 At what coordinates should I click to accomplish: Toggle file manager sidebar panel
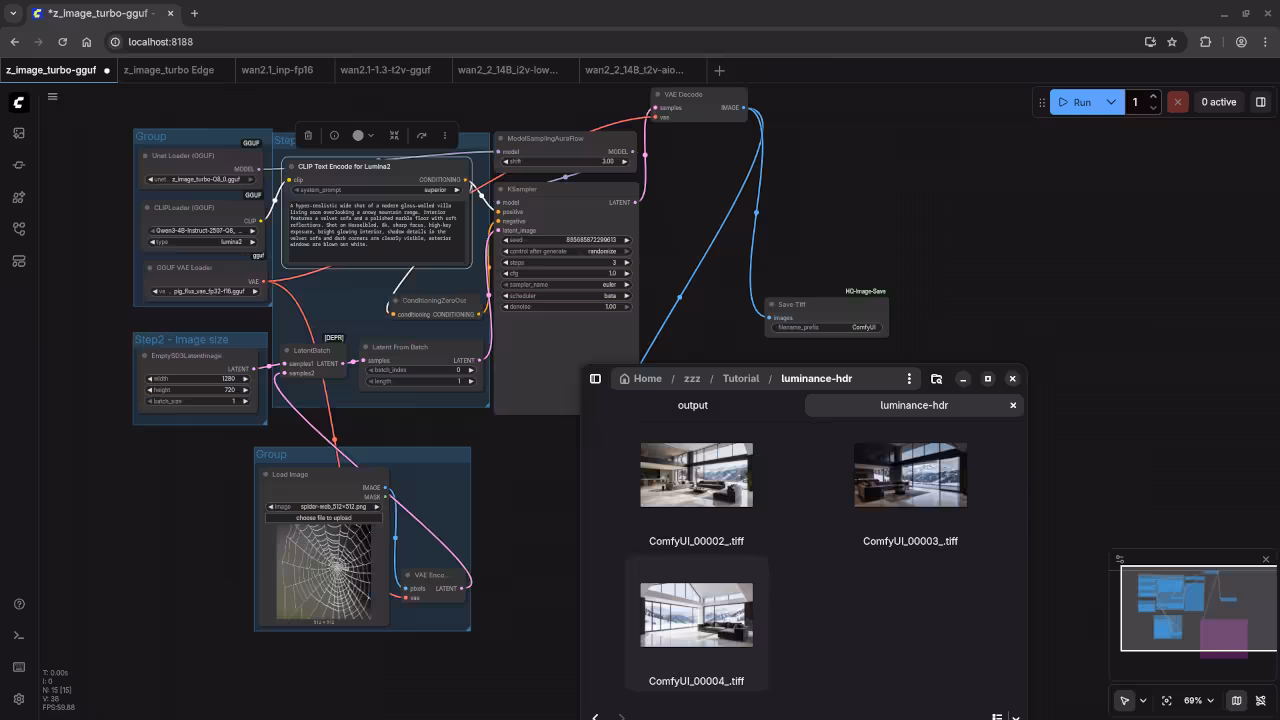(x=595, y=379)
